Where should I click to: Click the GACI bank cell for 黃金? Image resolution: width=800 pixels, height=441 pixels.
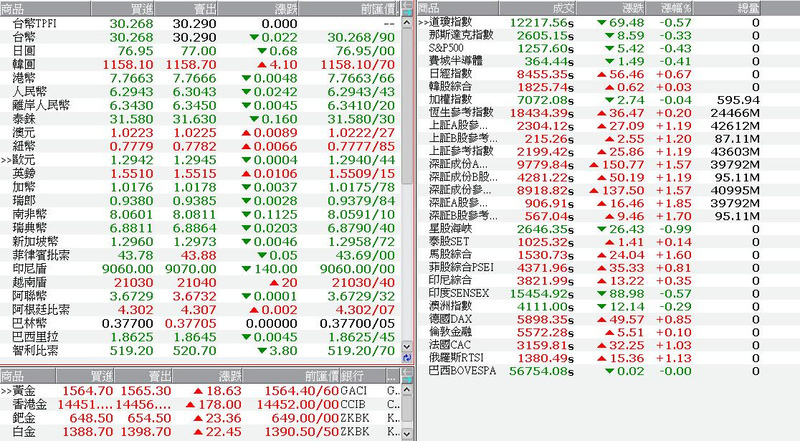(354, 391)
